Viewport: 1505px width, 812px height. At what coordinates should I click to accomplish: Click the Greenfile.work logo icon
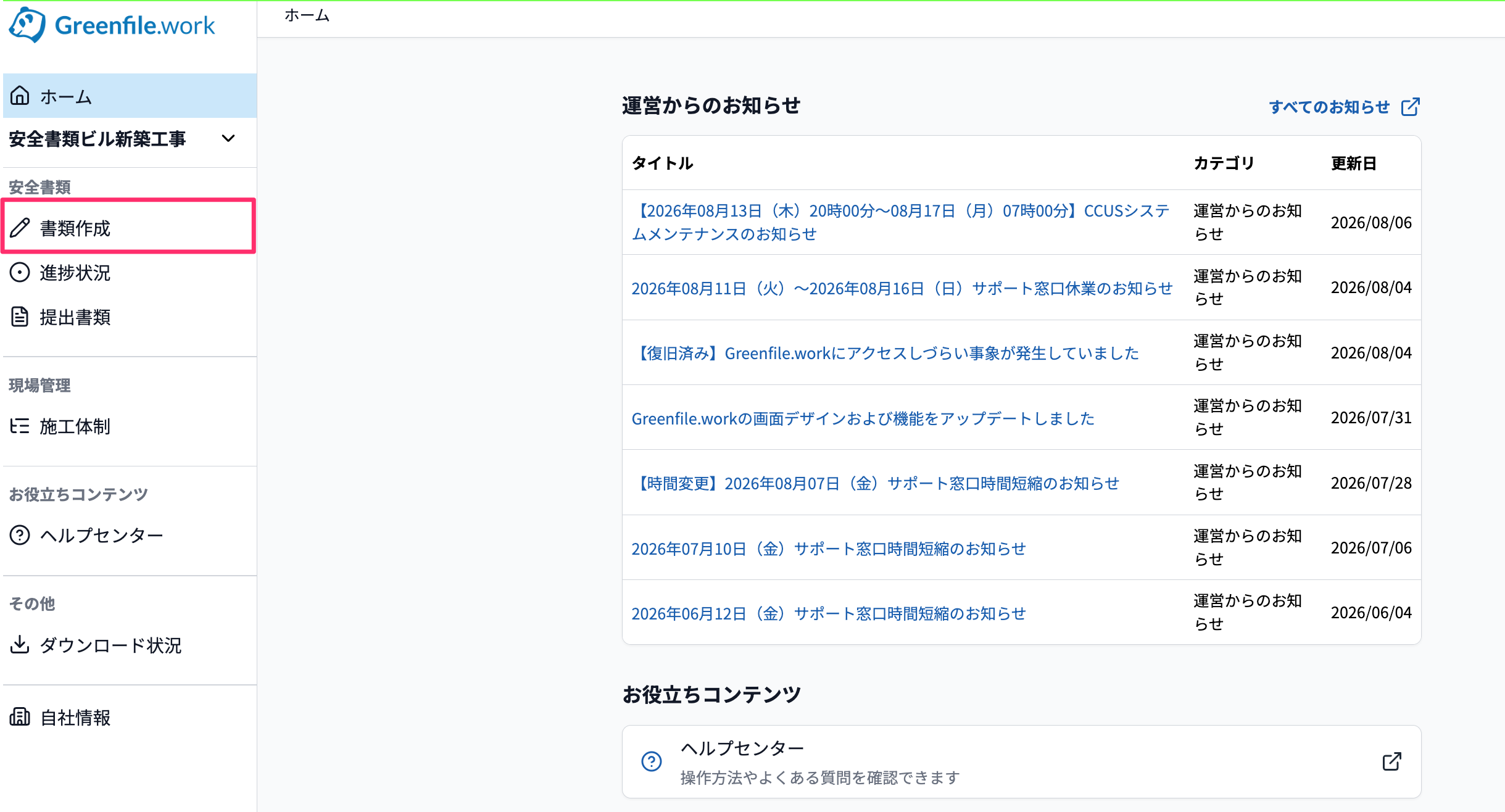click(27, 25)
